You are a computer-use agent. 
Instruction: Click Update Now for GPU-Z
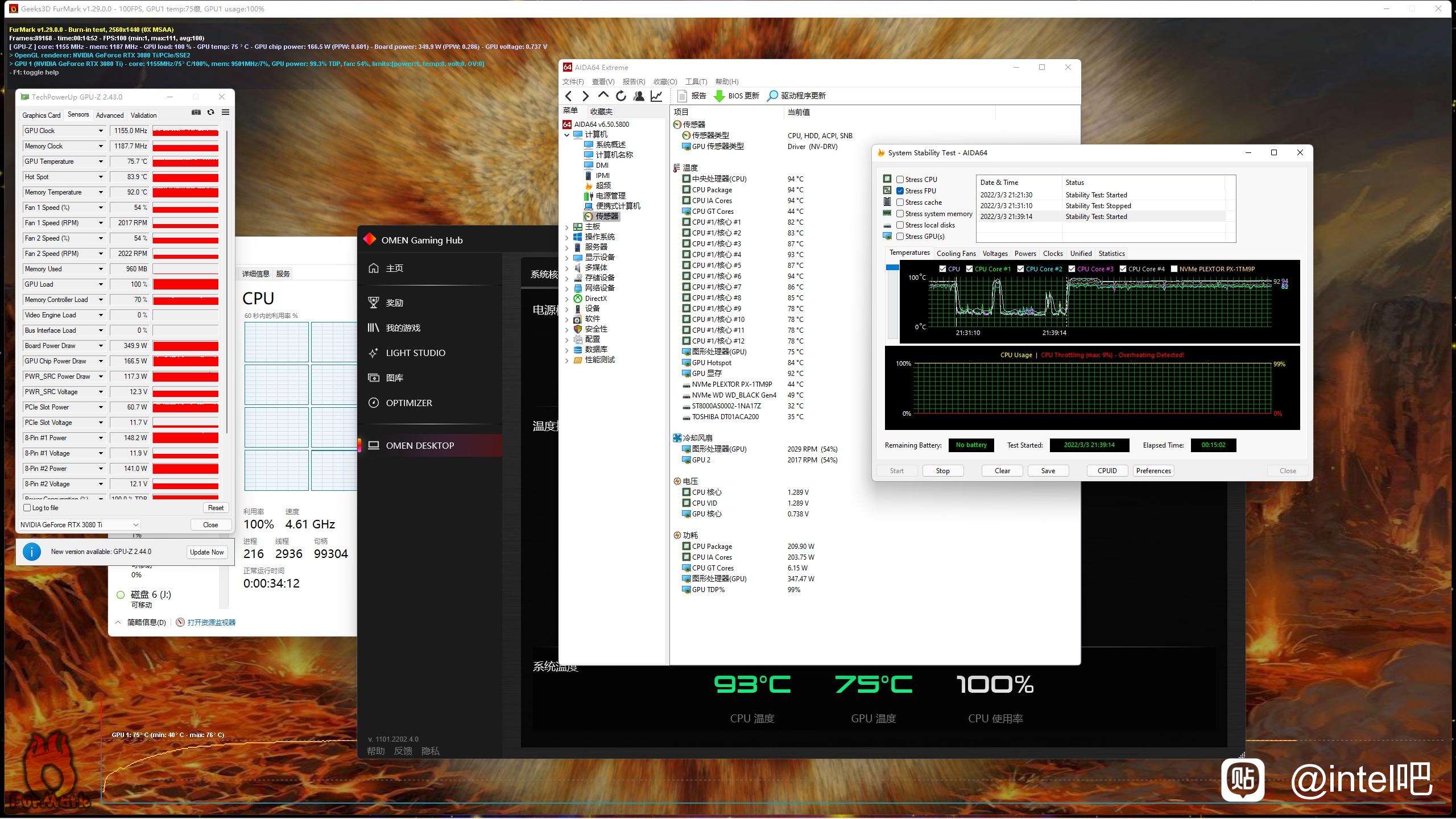(207, 552)
